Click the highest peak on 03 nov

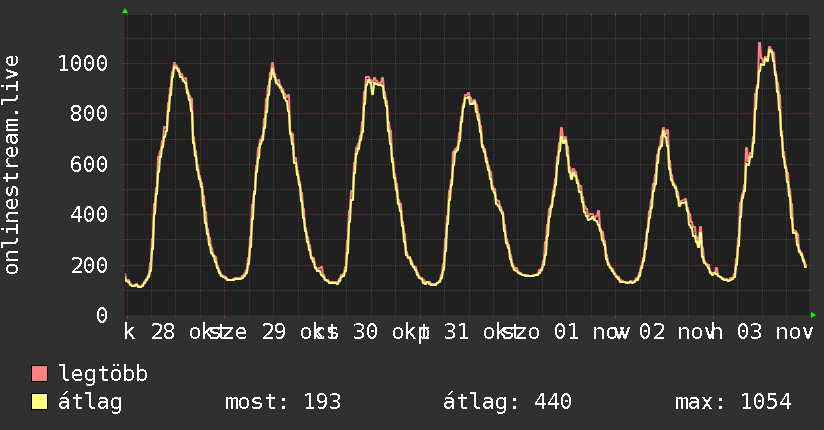759,43
